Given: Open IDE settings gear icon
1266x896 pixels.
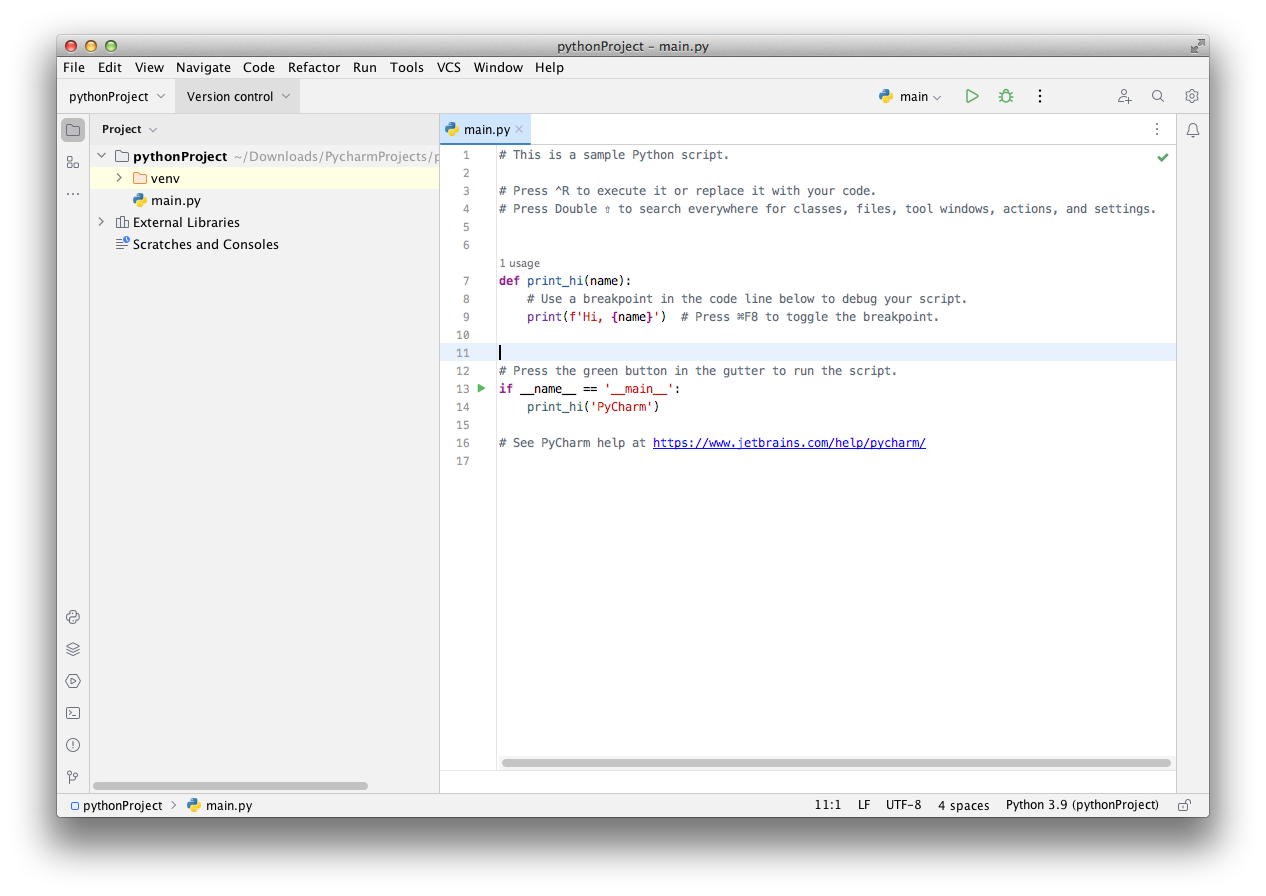Looking at the screenshot, I should click(1192, 96).
